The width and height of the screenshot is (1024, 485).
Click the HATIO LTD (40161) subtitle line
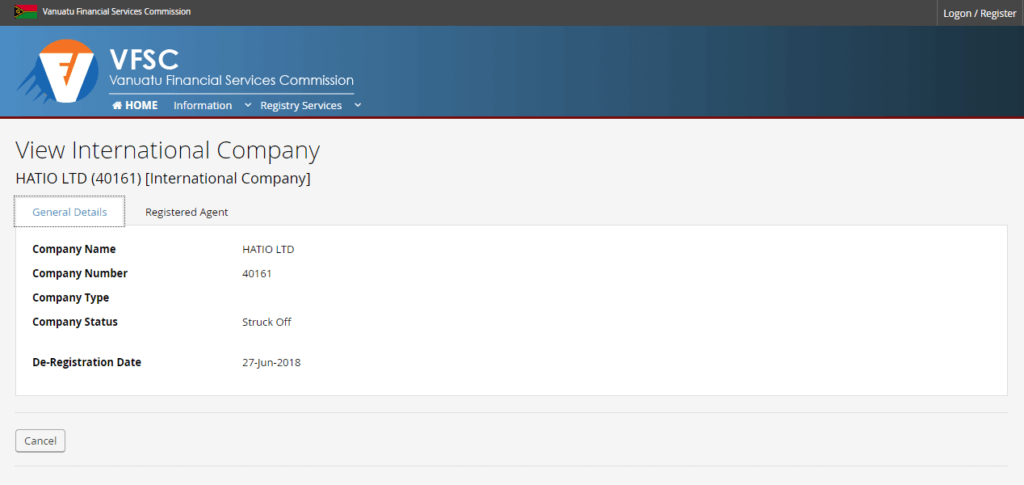[x=163, y=178]
